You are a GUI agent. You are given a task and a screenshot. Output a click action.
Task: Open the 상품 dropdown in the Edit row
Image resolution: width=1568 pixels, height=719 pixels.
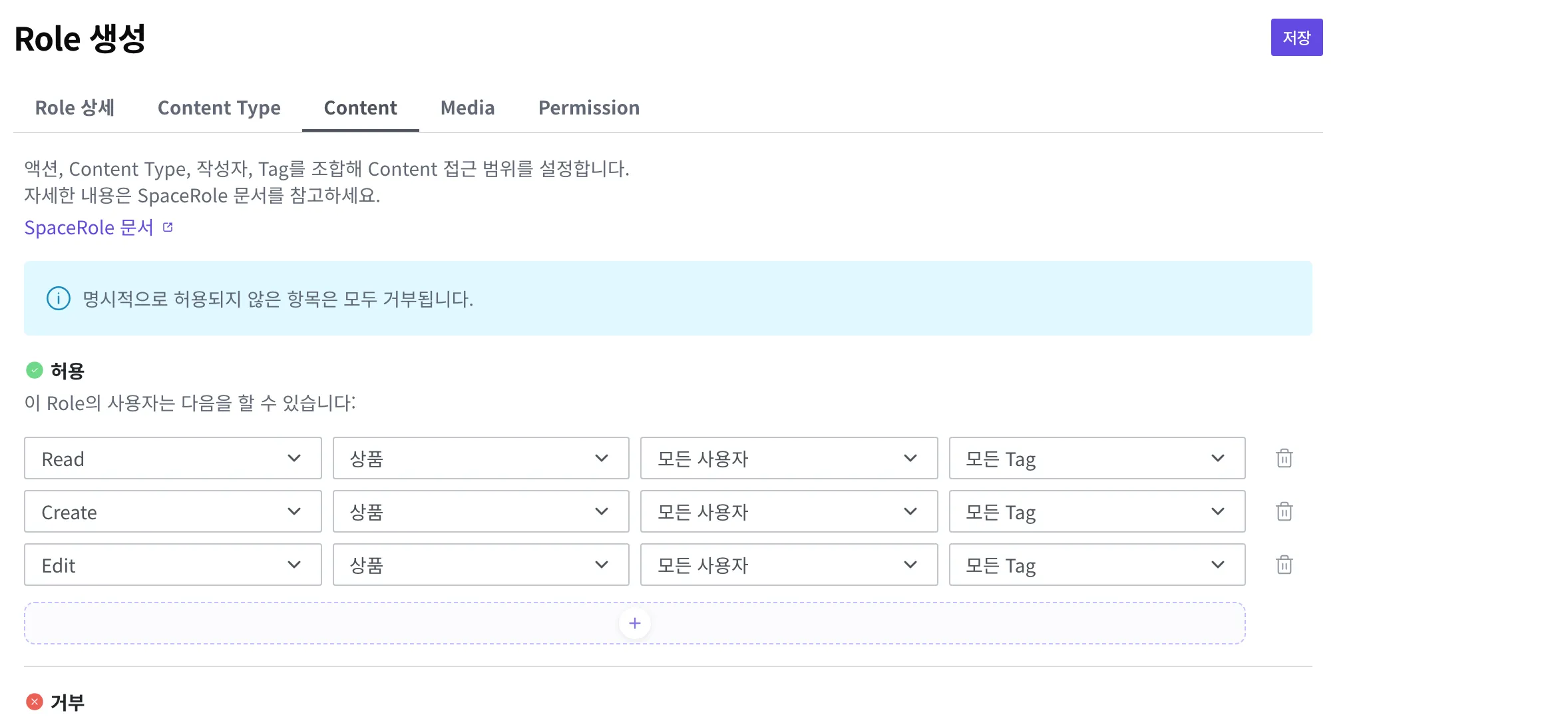point(481,565)
